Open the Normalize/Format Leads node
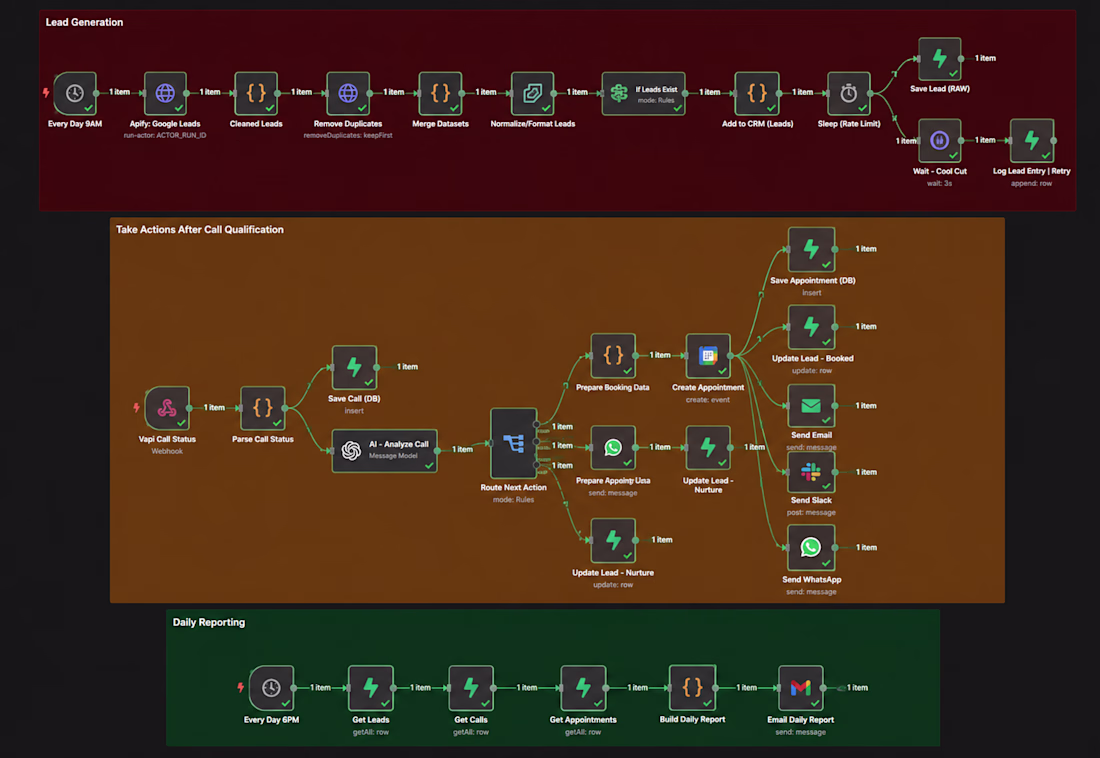 click(532, 93)
